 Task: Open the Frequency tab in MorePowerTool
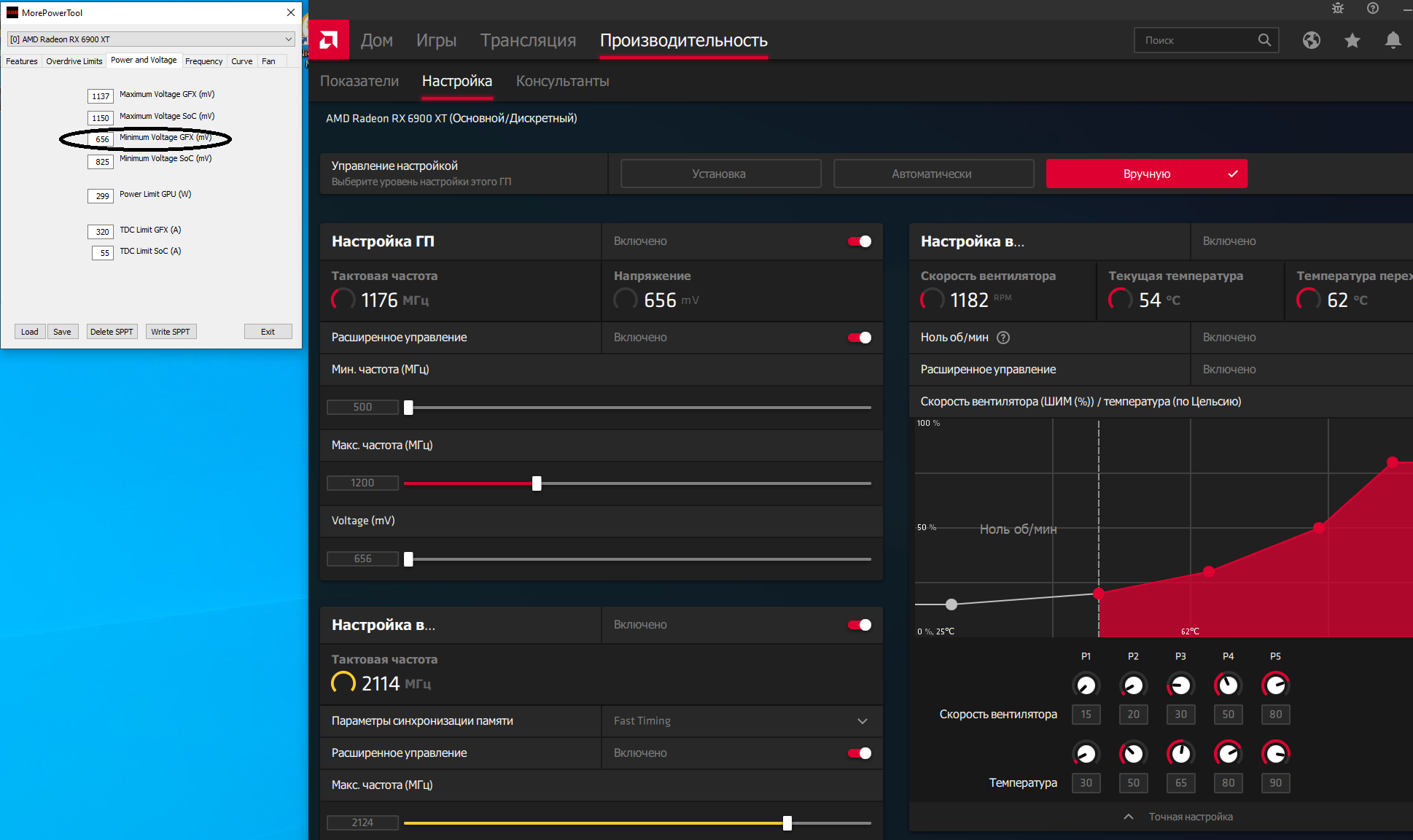coord(203,61)
